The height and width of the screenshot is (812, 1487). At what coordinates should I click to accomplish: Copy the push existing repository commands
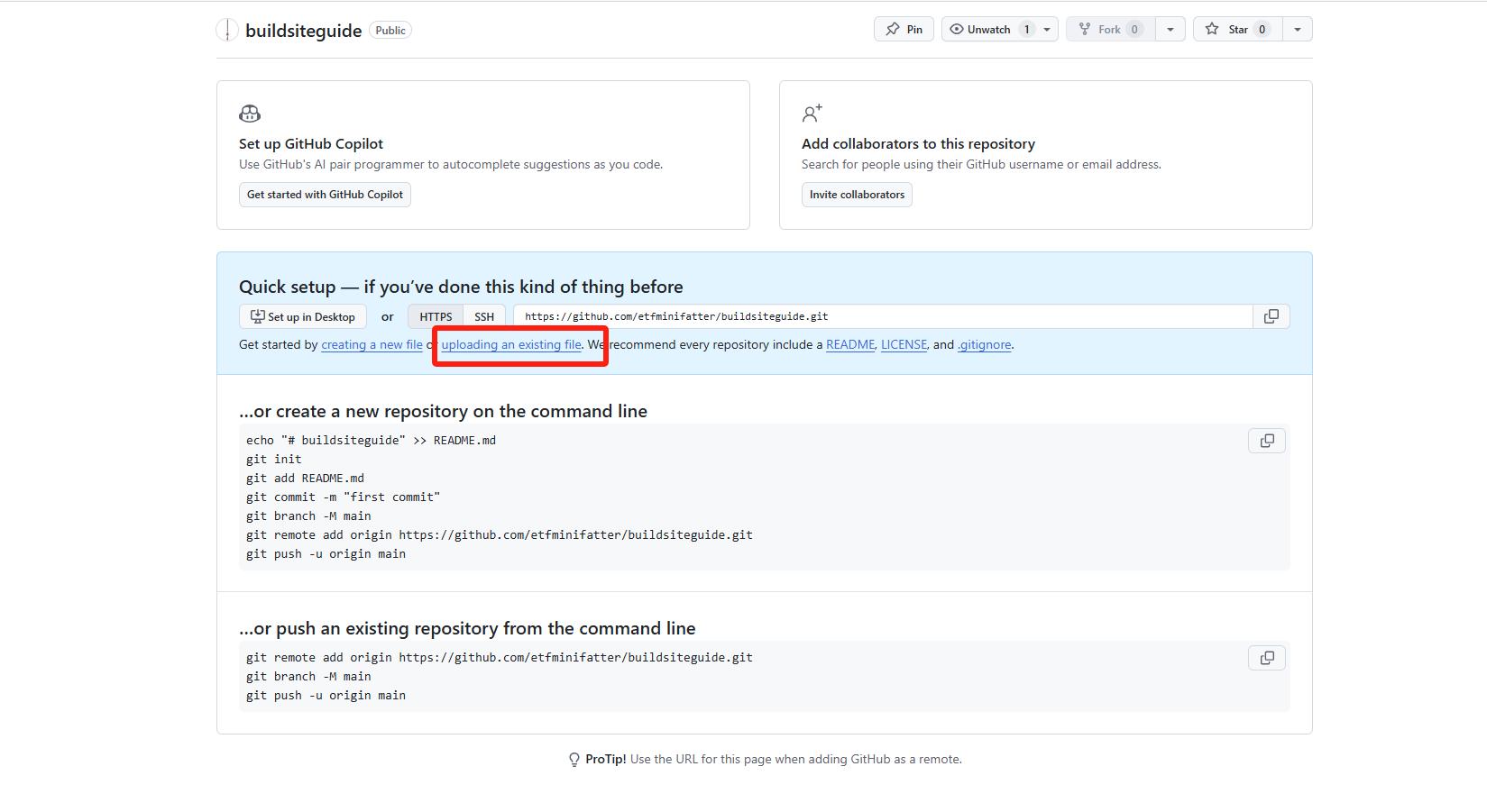[x=1267, y=658]
